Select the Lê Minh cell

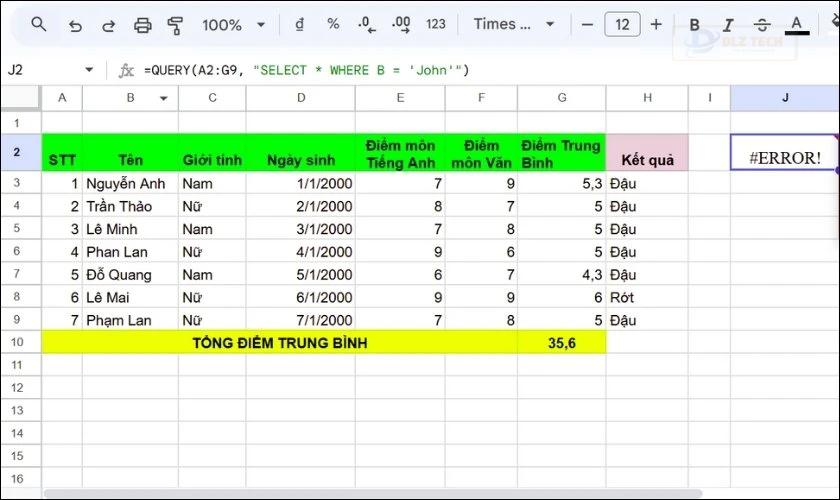pyautogui.click(x=130, y=229)
